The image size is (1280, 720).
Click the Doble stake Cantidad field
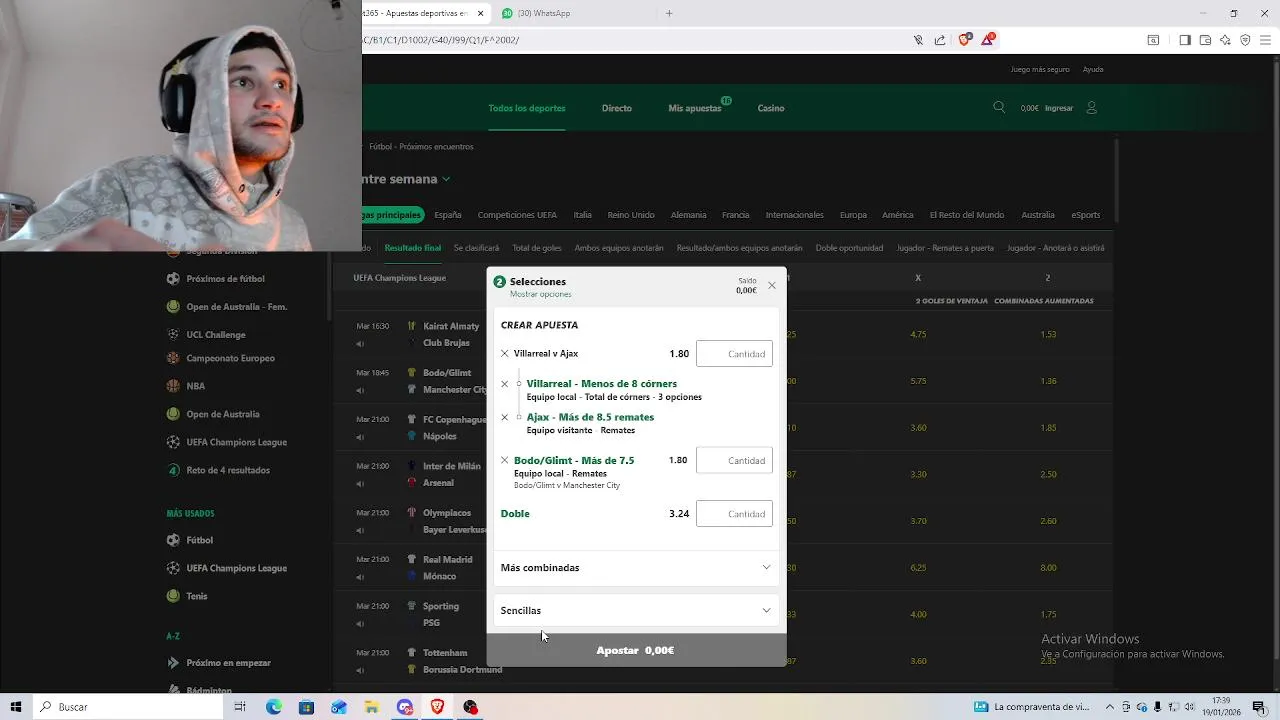734,514
